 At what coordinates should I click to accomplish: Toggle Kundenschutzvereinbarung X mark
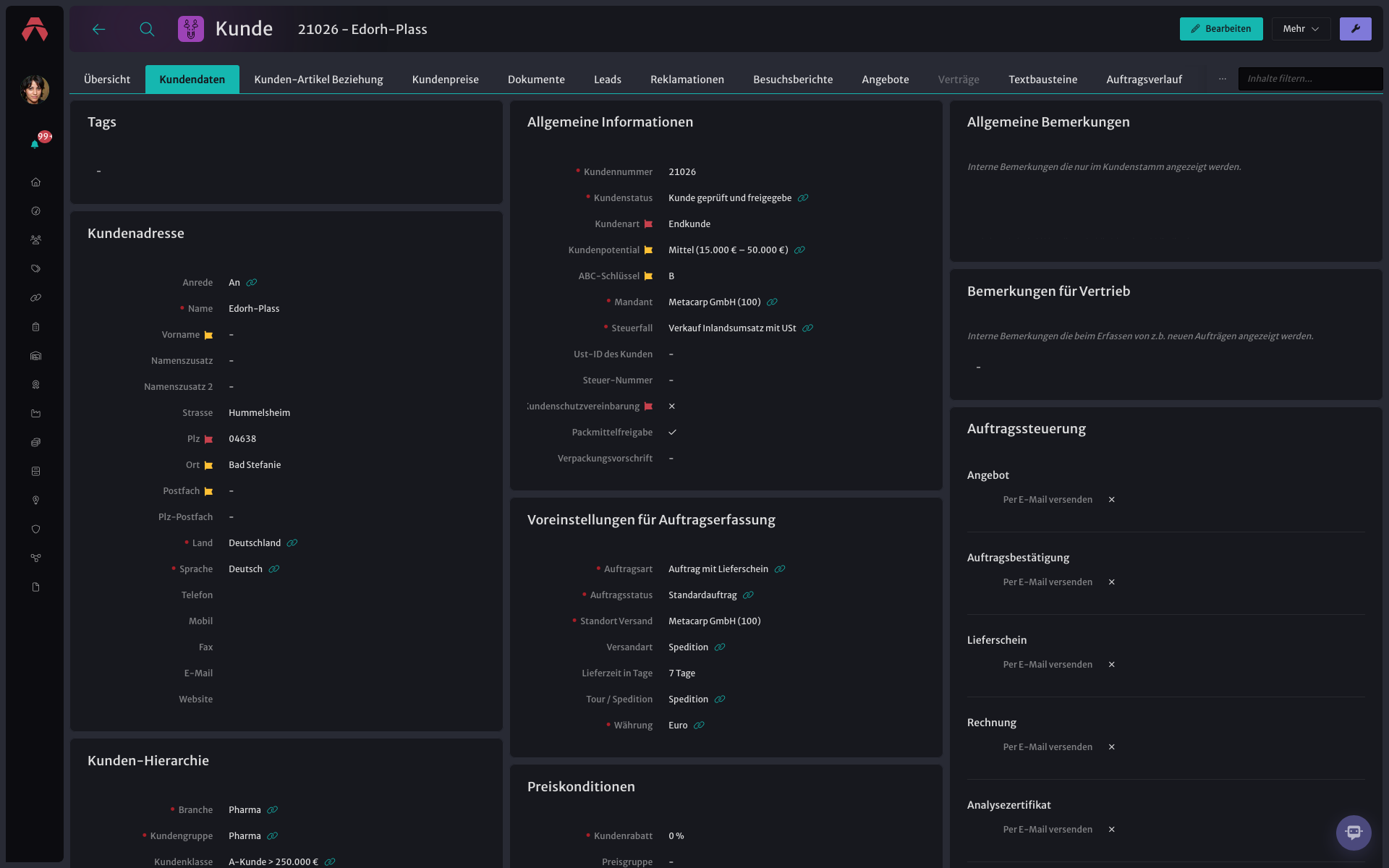[672, 407]
